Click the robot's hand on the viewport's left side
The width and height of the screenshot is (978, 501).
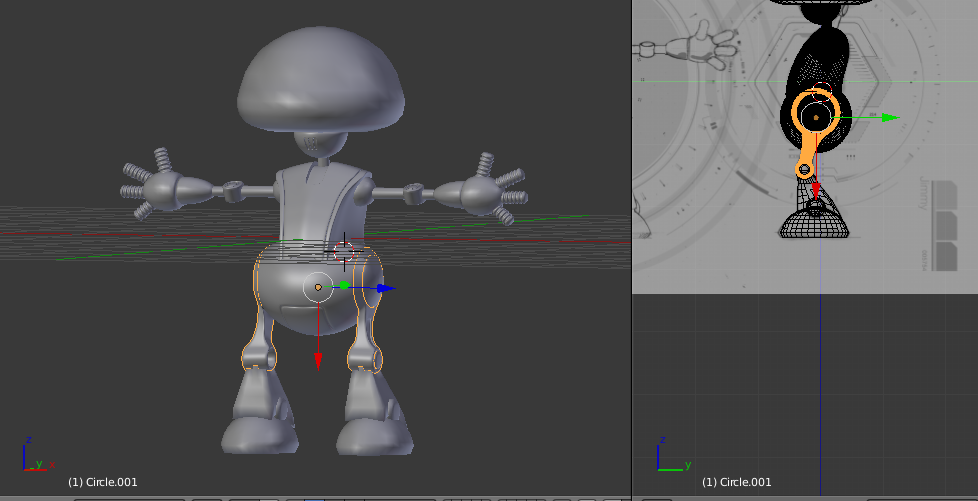pyautogui.click(x=165, y=185)
